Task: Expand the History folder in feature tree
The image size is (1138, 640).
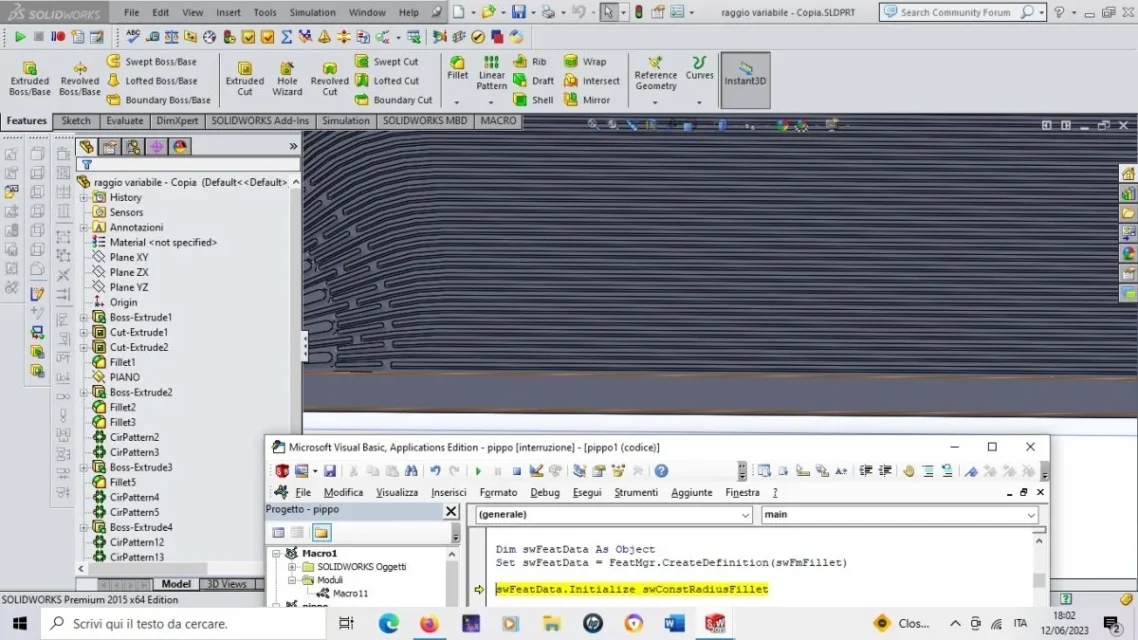Action: (84, 197)
